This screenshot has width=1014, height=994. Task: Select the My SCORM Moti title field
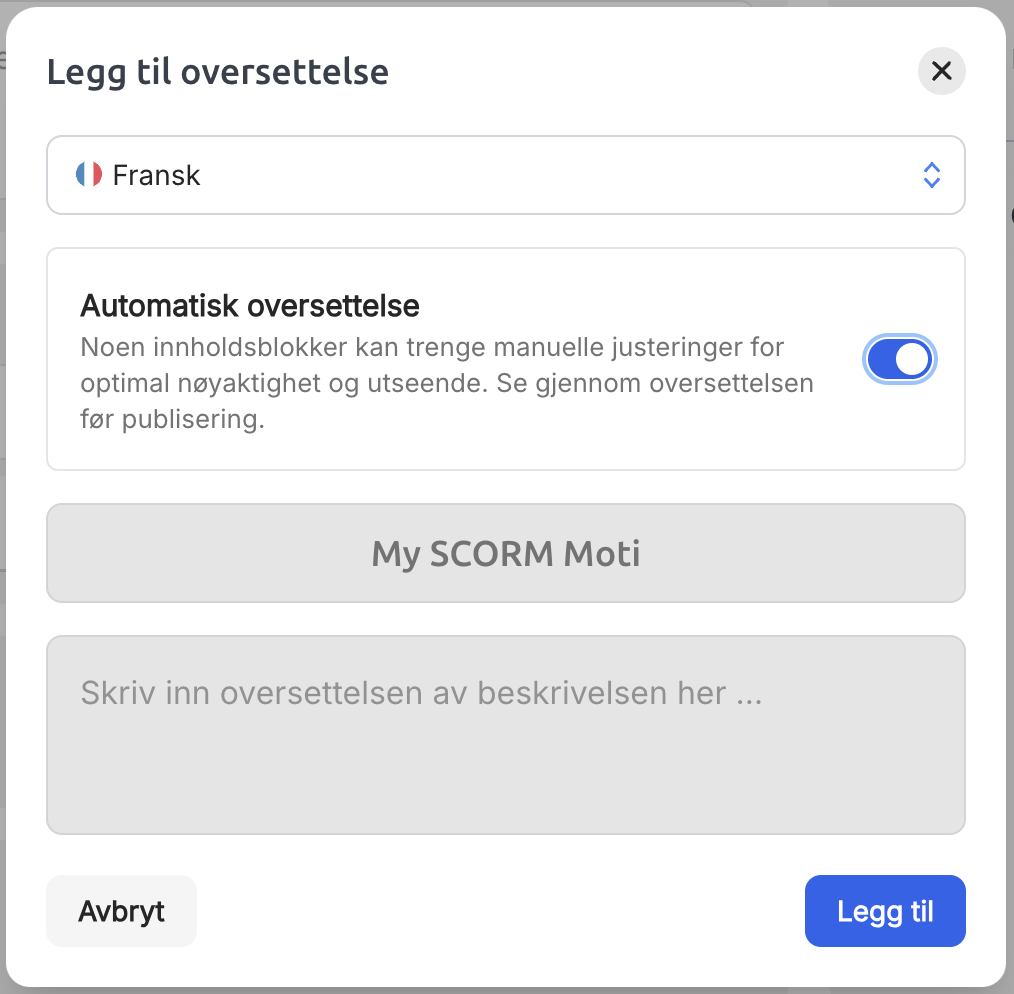pos(506,553)
